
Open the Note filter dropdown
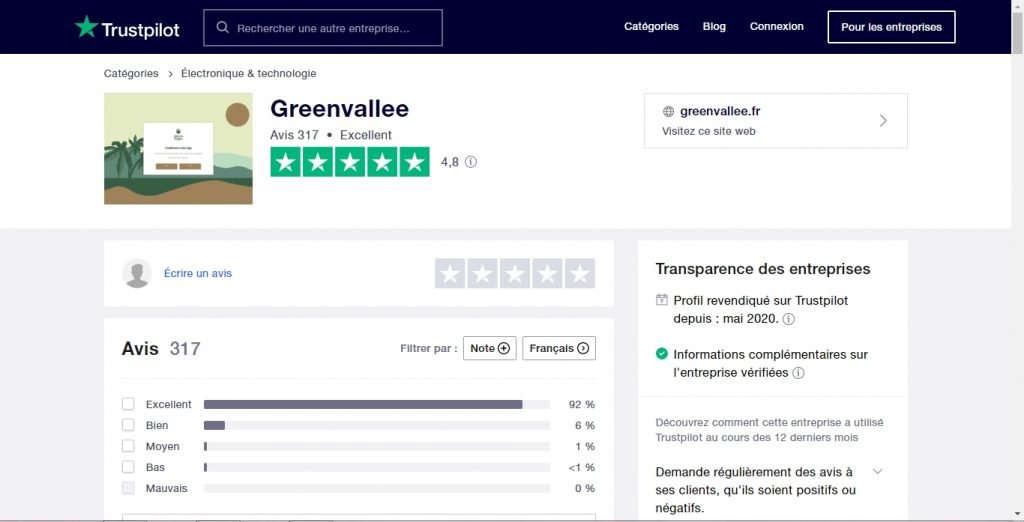click(490, 348)
